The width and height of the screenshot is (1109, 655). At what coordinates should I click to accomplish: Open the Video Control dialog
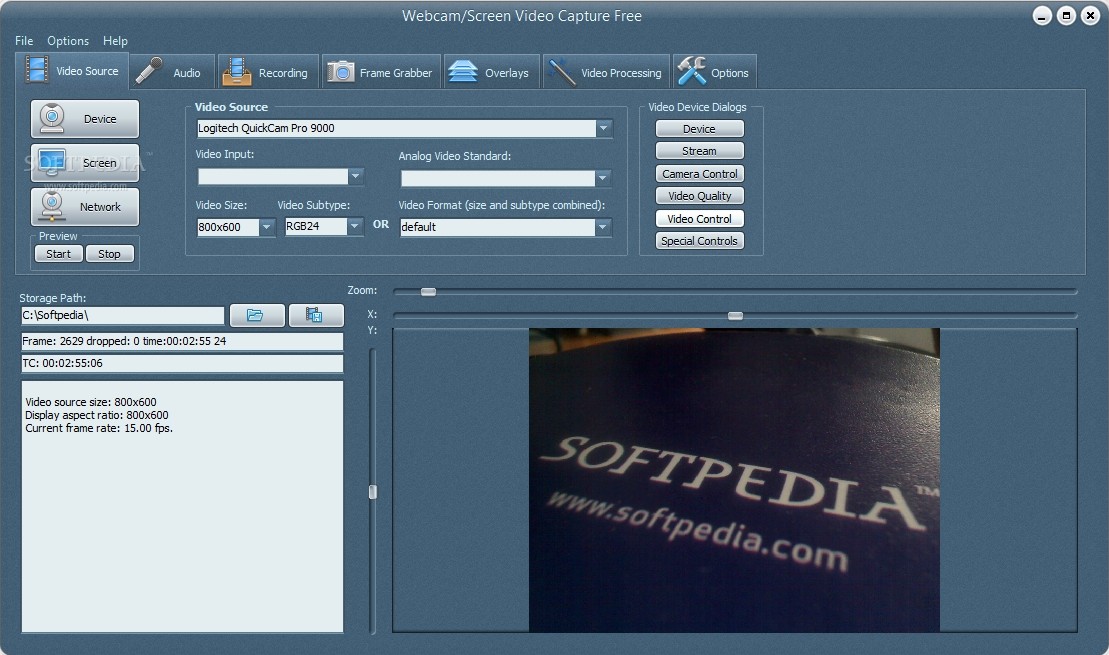(699, 219)
